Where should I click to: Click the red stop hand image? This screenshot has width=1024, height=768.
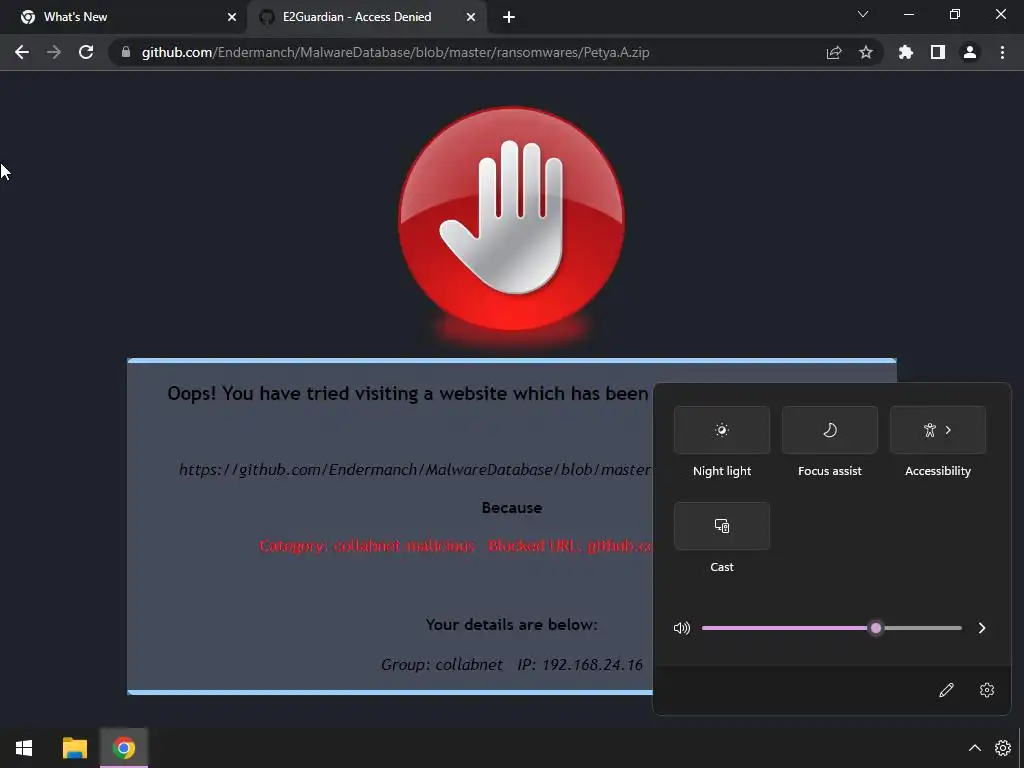point(512,221)
